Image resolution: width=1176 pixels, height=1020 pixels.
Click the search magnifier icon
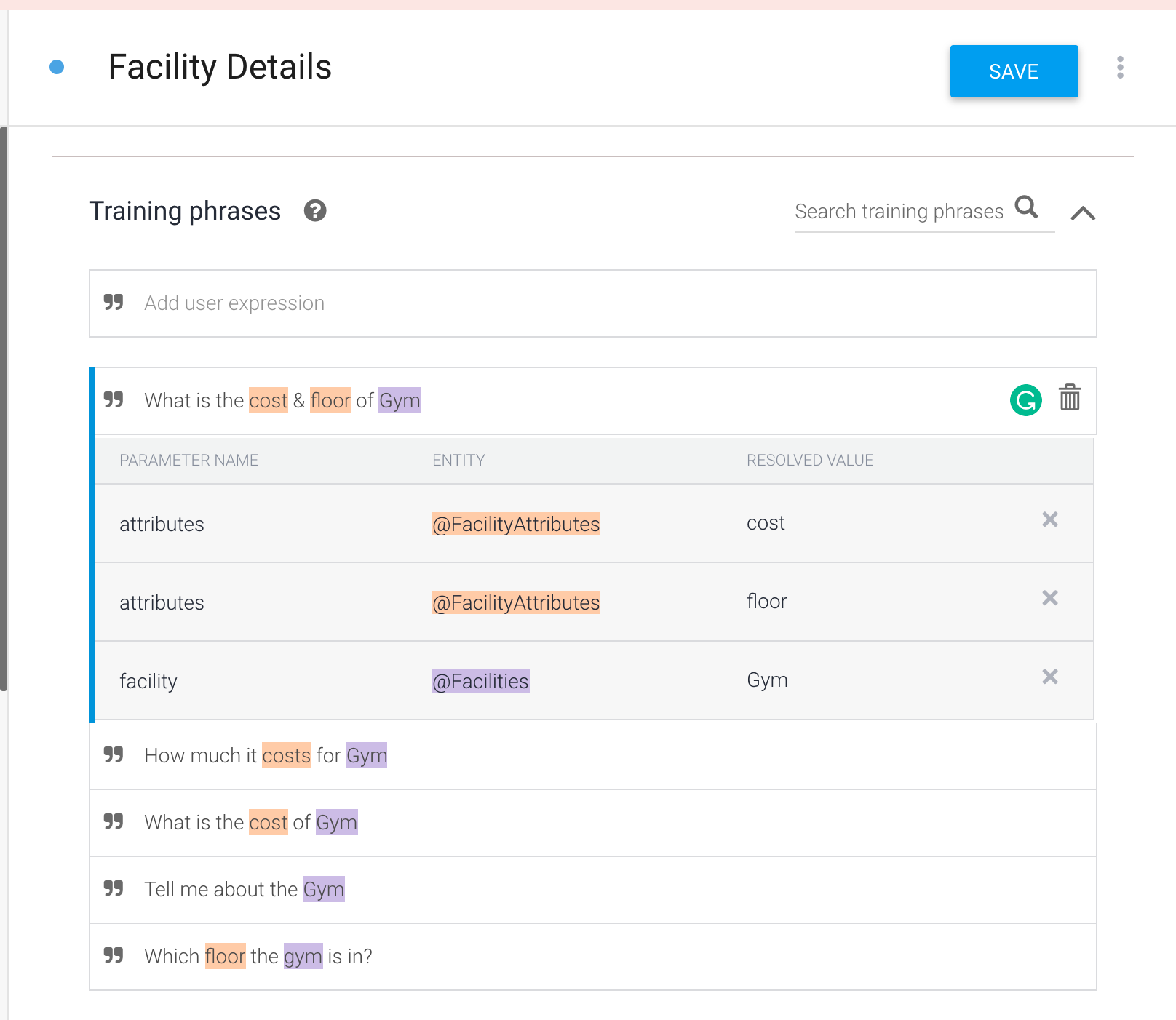coord(1026,207)
